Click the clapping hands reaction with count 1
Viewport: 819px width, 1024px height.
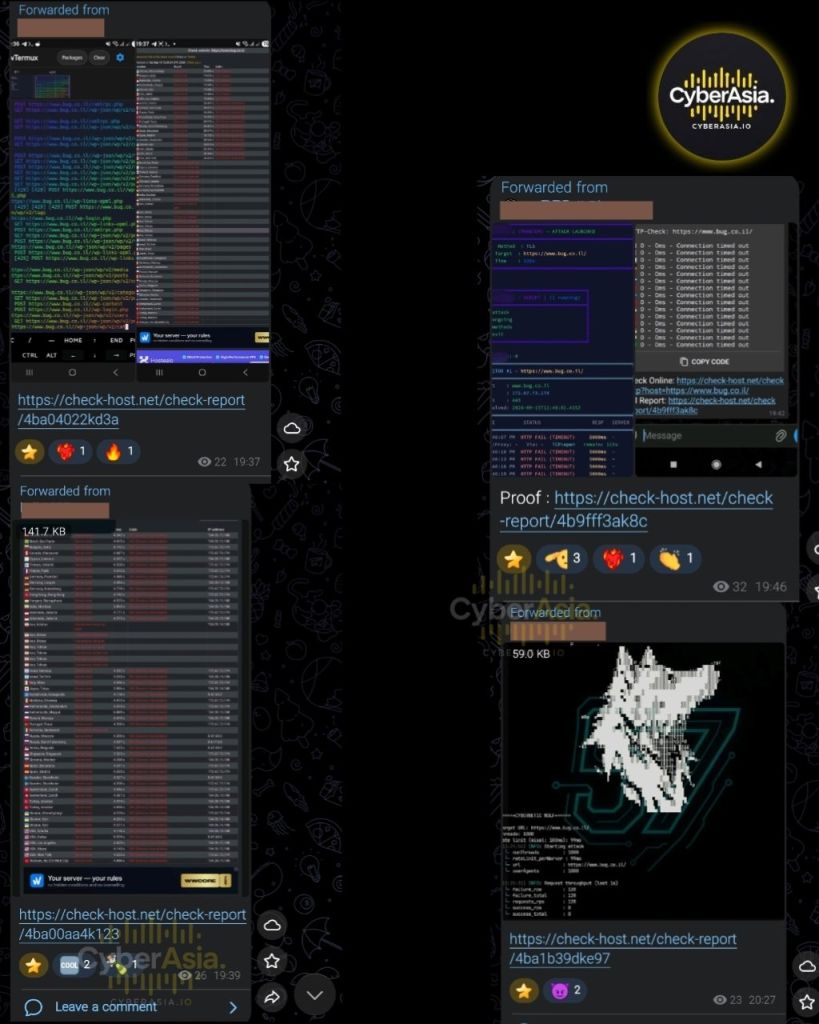tap(675, 558)
